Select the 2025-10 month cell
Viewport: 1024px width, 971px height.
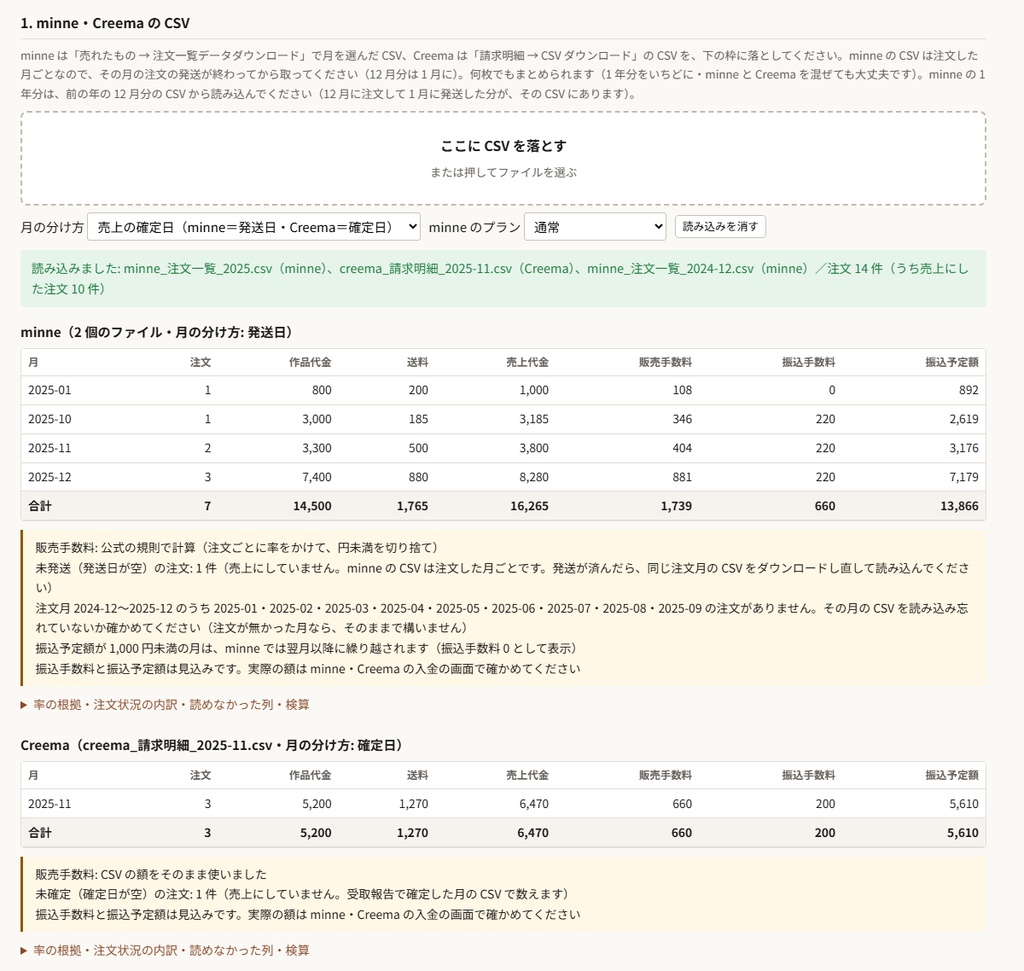pyautogui.click(x=50, y=419)
